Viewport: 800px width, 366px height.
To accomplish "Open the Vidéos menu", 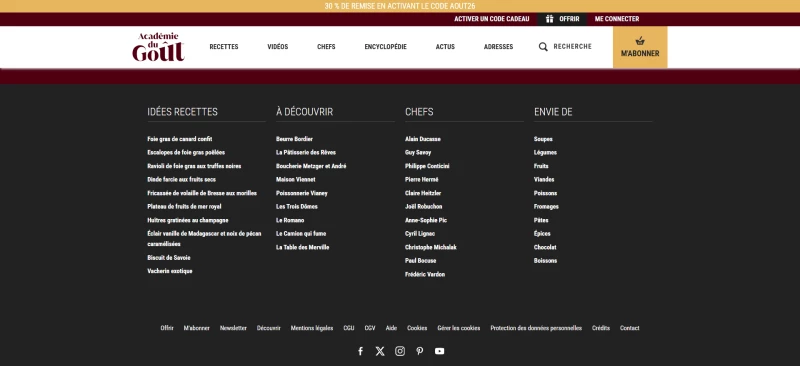I will tap(278, 46).
